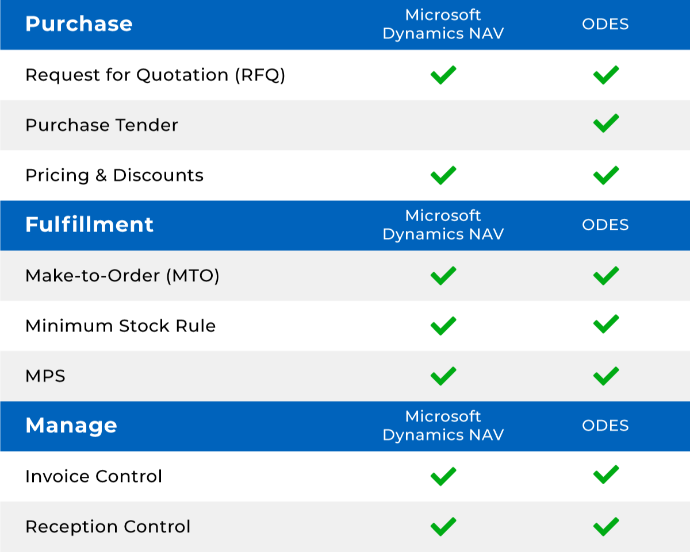
Task: Click Microsoft Dynamics NAV column in Purchase header
Action: coord(443,24)
